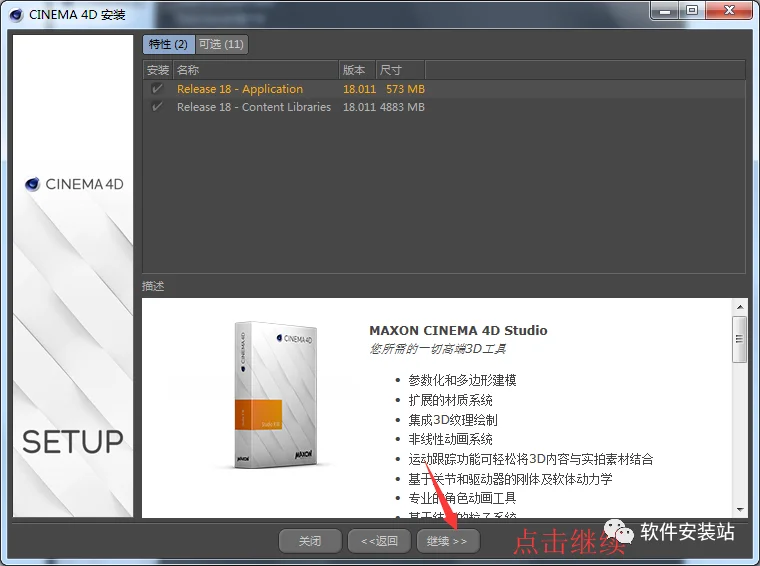Click the 参数化和多边形建模 bullet text

pyautogui.click(x=462, y=380)
